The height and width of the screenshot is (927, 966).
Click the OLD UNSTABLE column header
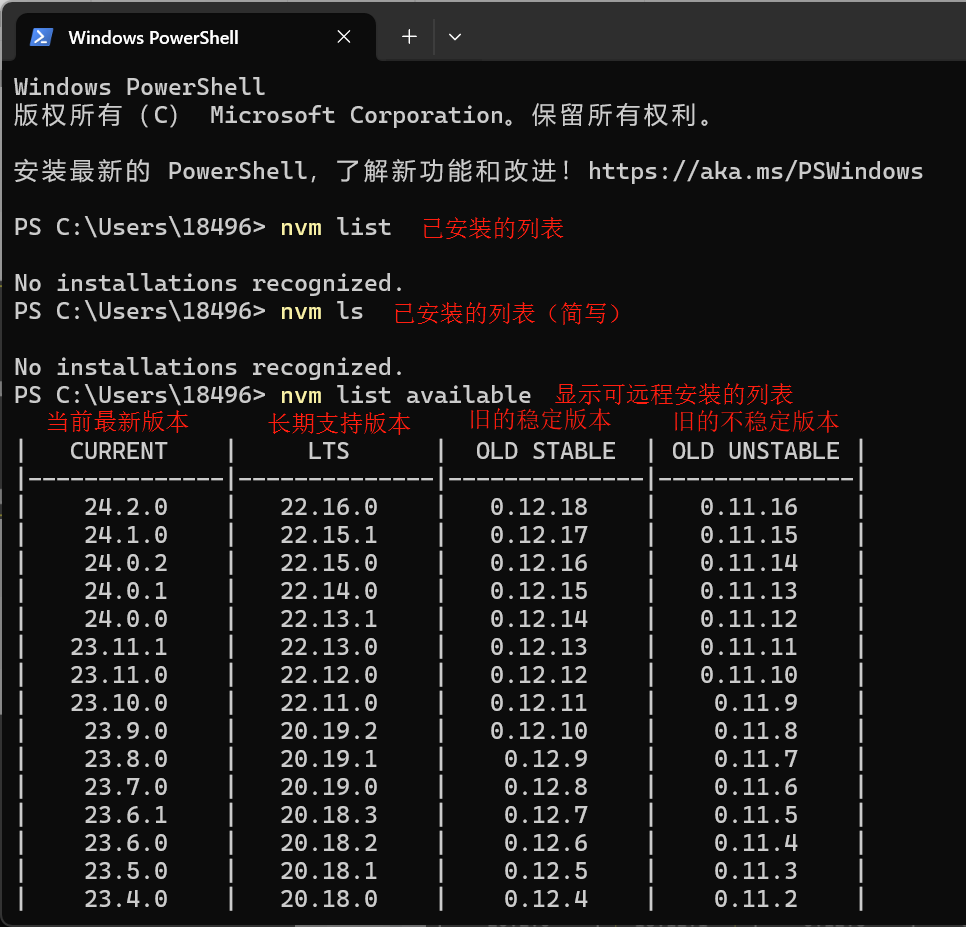[x=755, y=451]
